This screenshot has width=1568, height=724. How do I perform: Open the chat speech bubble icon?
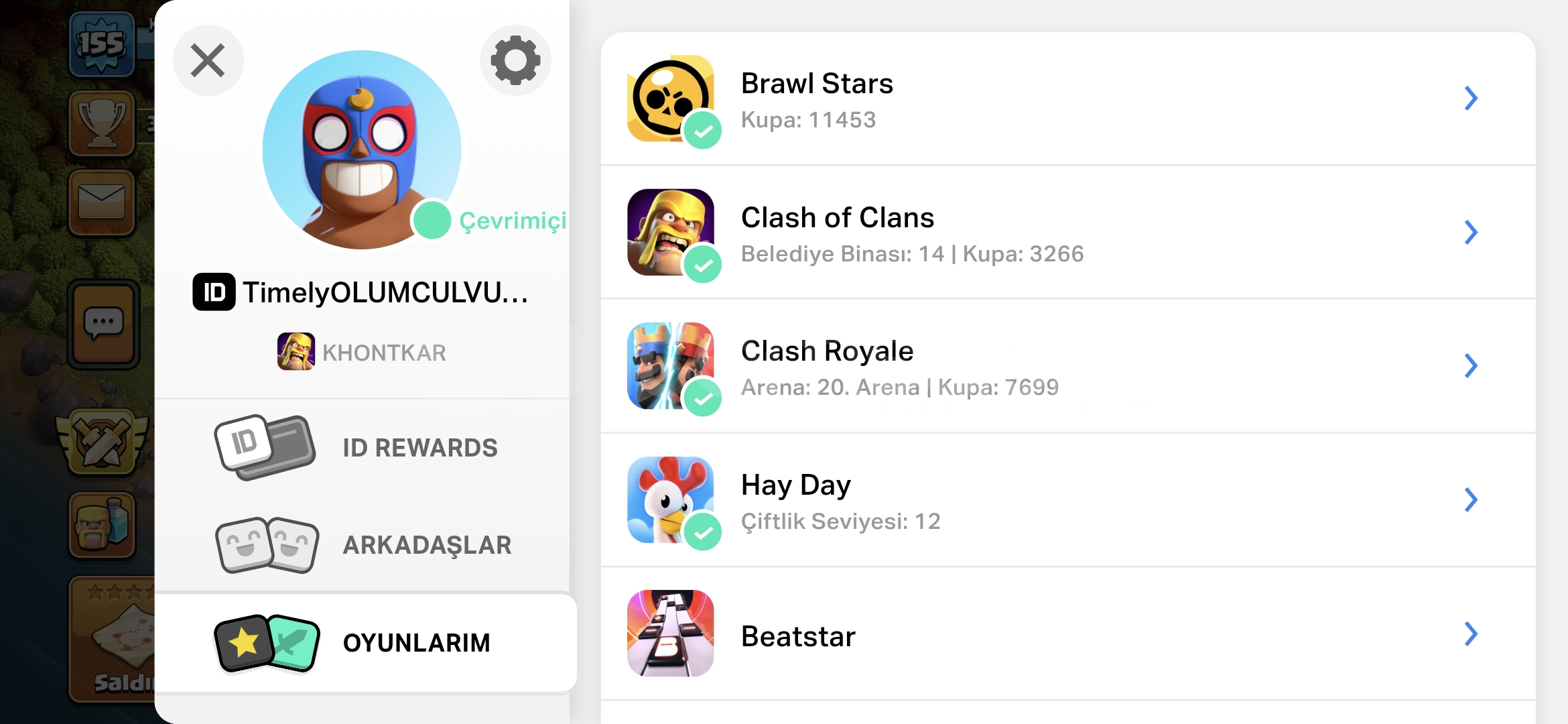tap(103, 324)
